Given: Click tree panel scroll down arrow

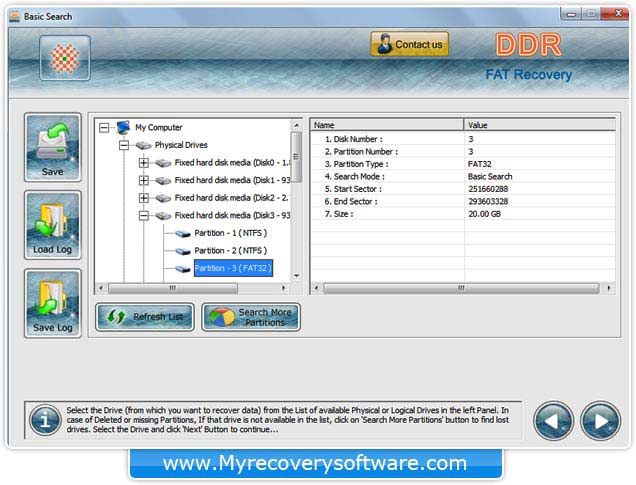Looking at the screenshot, I should click(297, 276).
